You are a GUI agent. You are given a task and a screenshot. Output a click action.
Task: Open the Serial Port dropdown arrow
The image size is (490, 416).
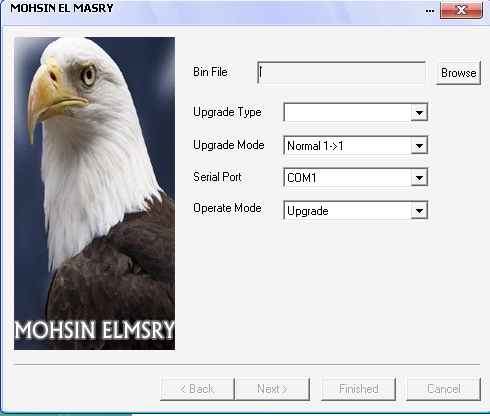point(419,177)
